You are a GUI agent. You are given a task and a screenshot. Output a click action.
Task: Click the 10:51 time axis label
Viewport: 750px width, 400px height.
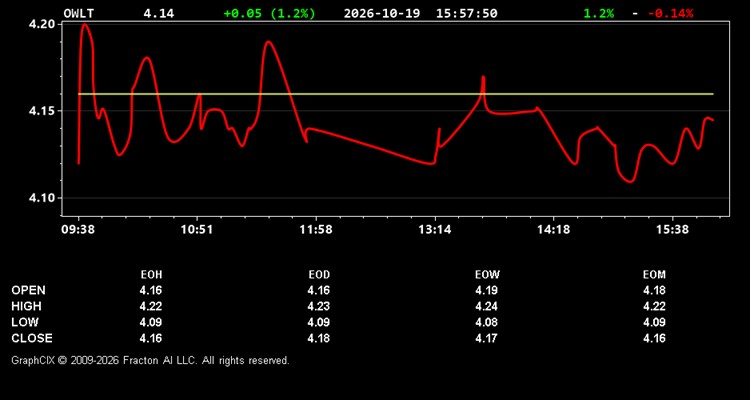click(197, 230)
